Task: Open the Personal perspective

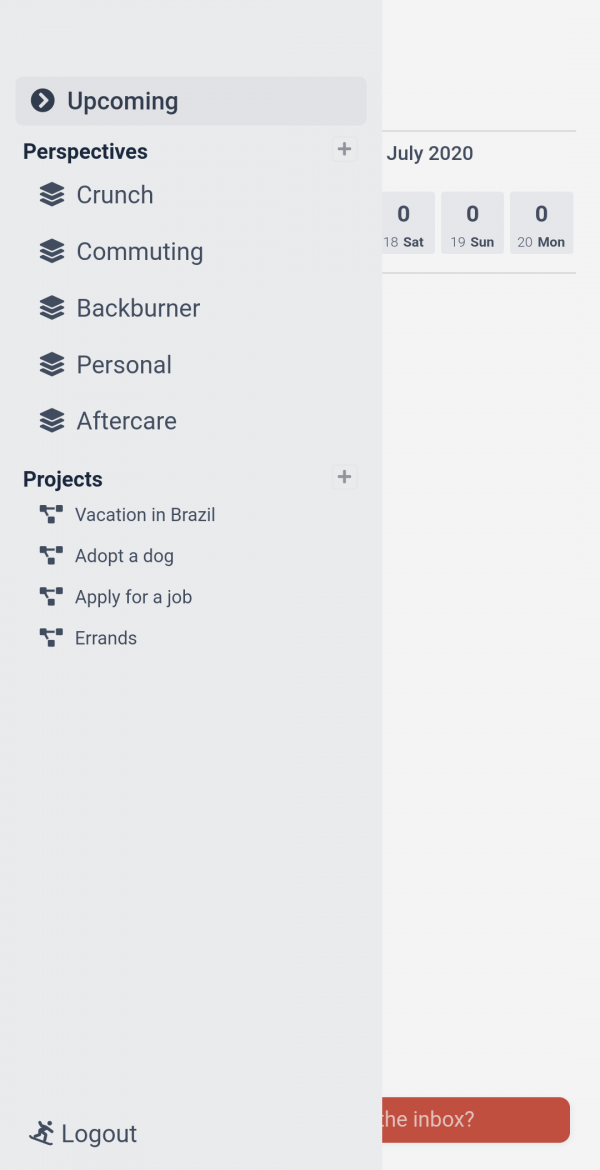Action: click(124, 365)
